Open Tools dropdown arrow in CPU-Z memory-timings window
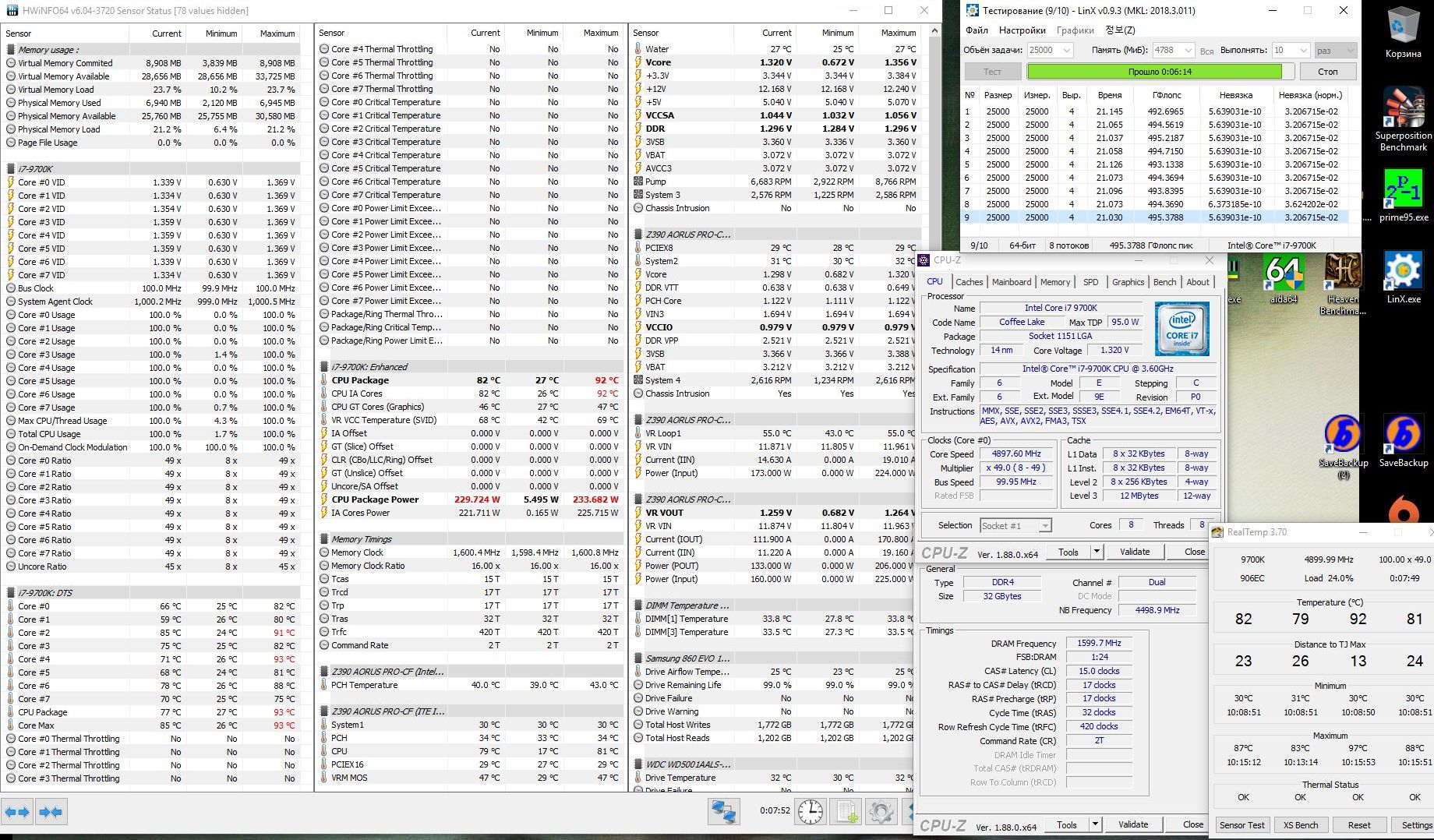The image size is (1434, 840). tap(1094, 824)
